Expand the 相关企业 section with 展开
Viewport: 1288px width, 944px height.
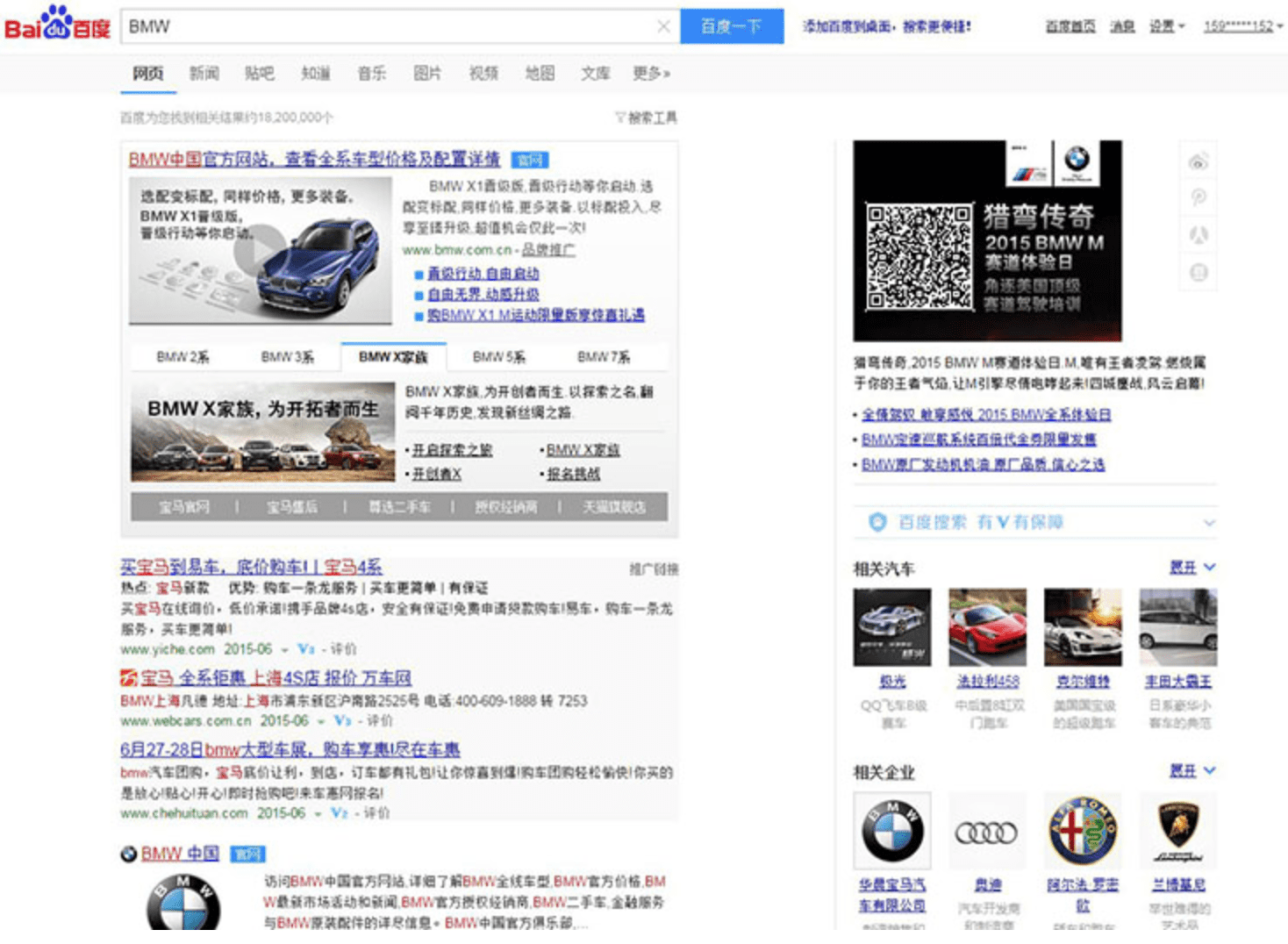click(x=1191, y=771)
